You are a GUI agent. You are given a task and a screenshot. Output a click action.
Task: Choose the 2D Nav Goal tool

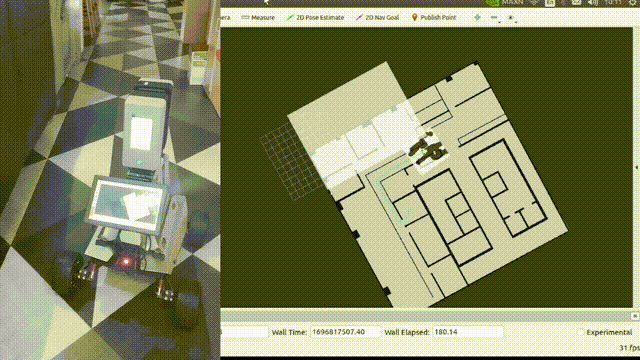tap(378, 18)
